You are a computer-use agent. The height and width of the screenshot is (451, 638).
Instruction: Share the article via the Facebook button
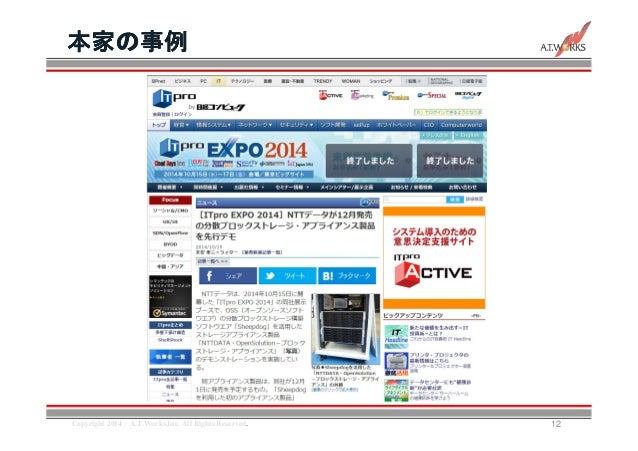coord(228,276)
